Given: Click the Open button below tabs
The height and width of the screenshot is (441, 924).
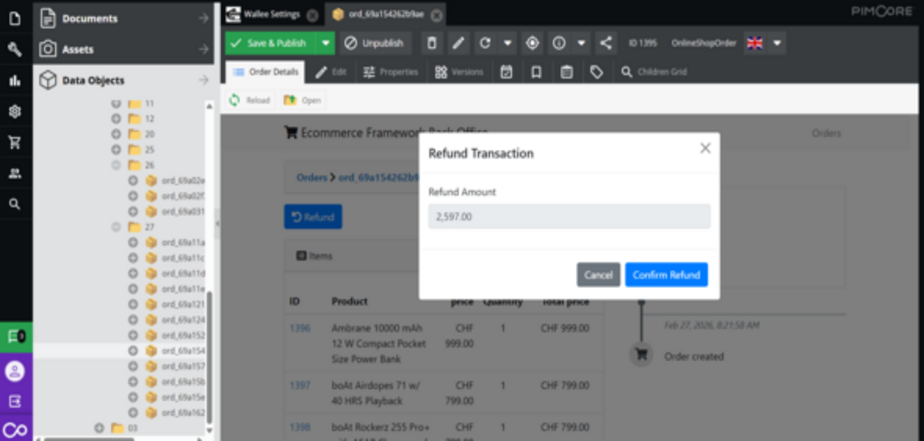Looking at the screenshot, I should tap(302, 100).
